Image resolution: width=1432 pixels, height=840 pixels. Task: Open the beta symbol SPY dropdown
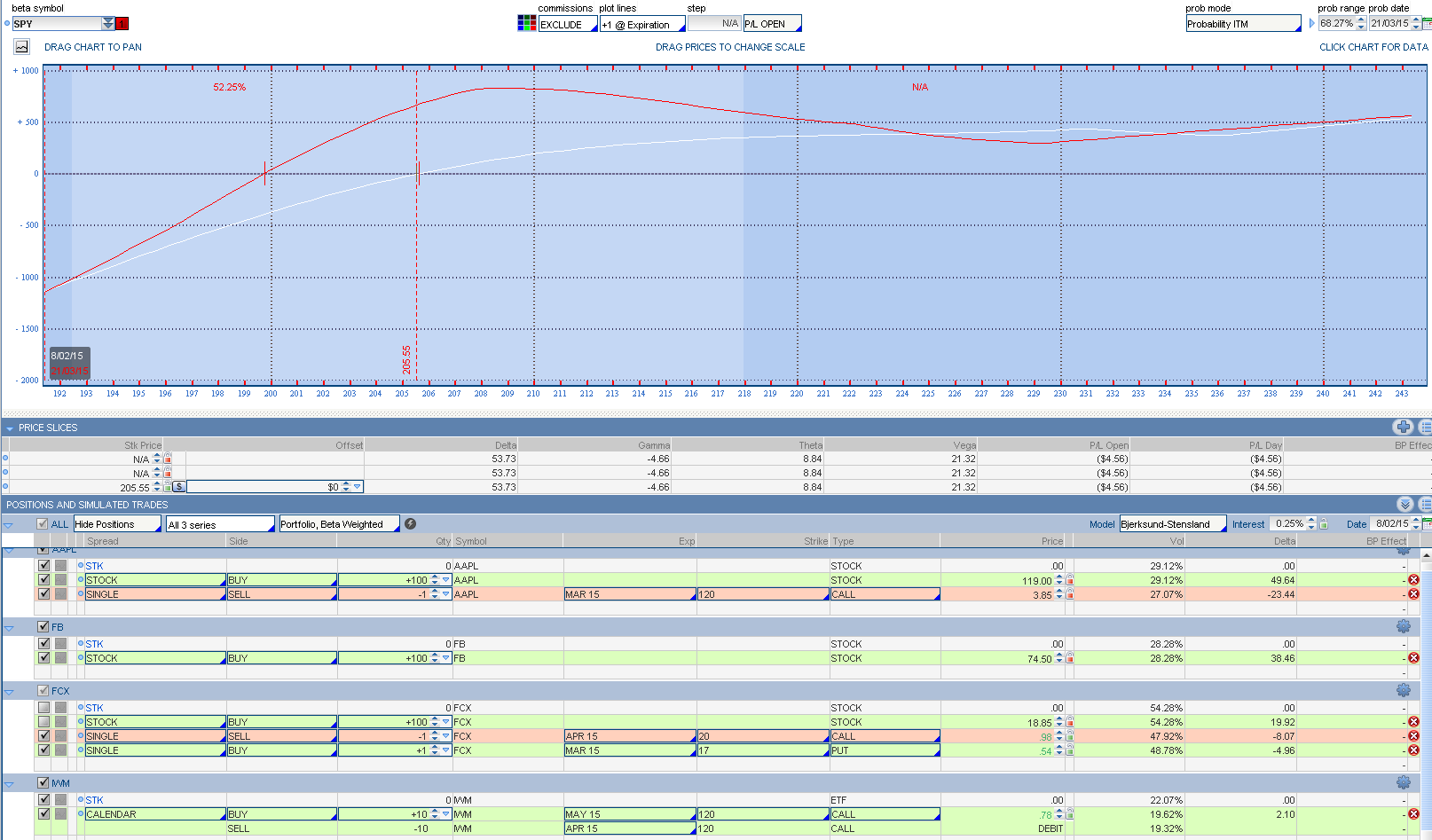click(x=108, y=24)
